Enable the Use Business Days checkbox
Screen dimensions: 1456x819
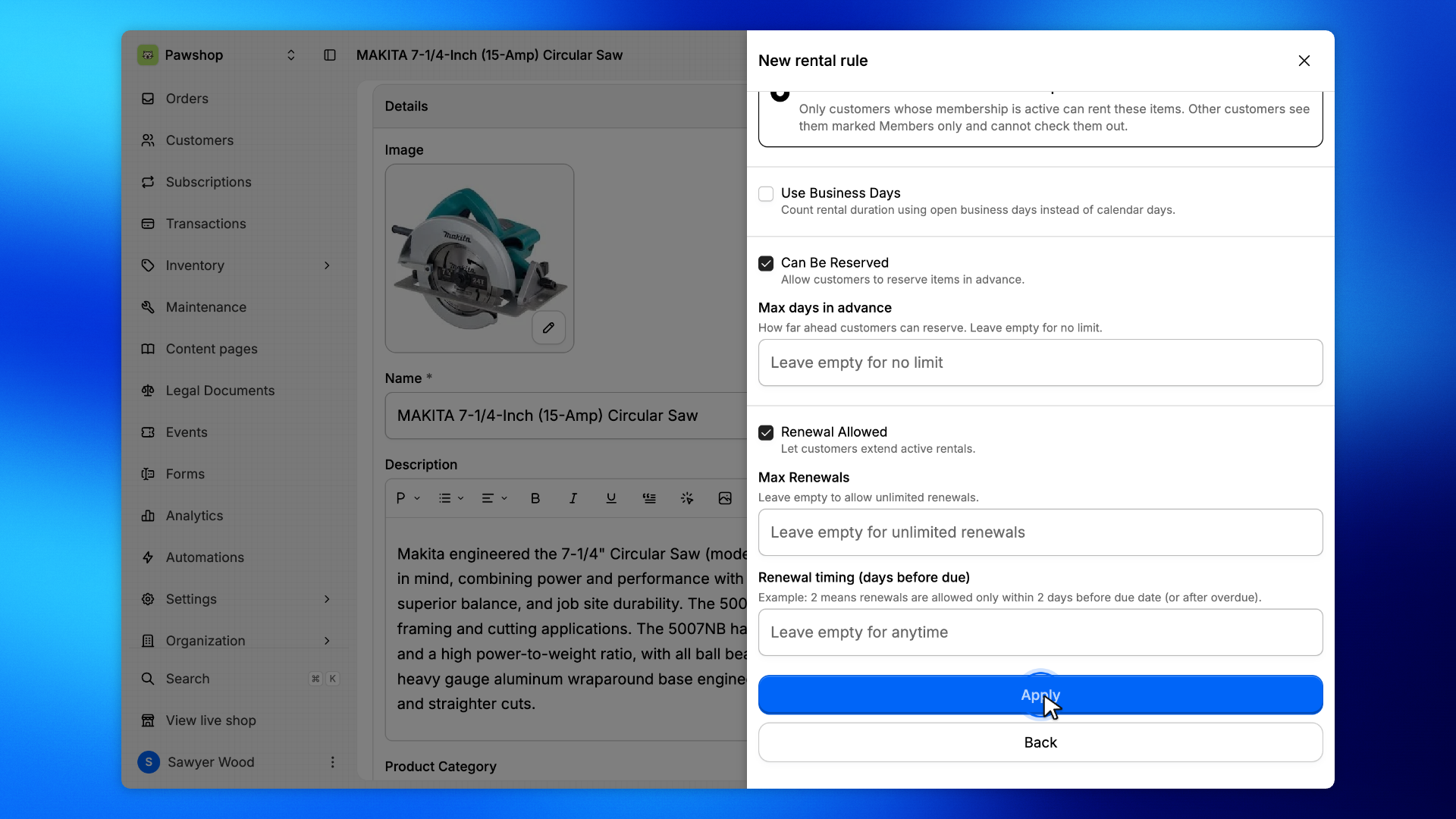[x=766, y=194]
